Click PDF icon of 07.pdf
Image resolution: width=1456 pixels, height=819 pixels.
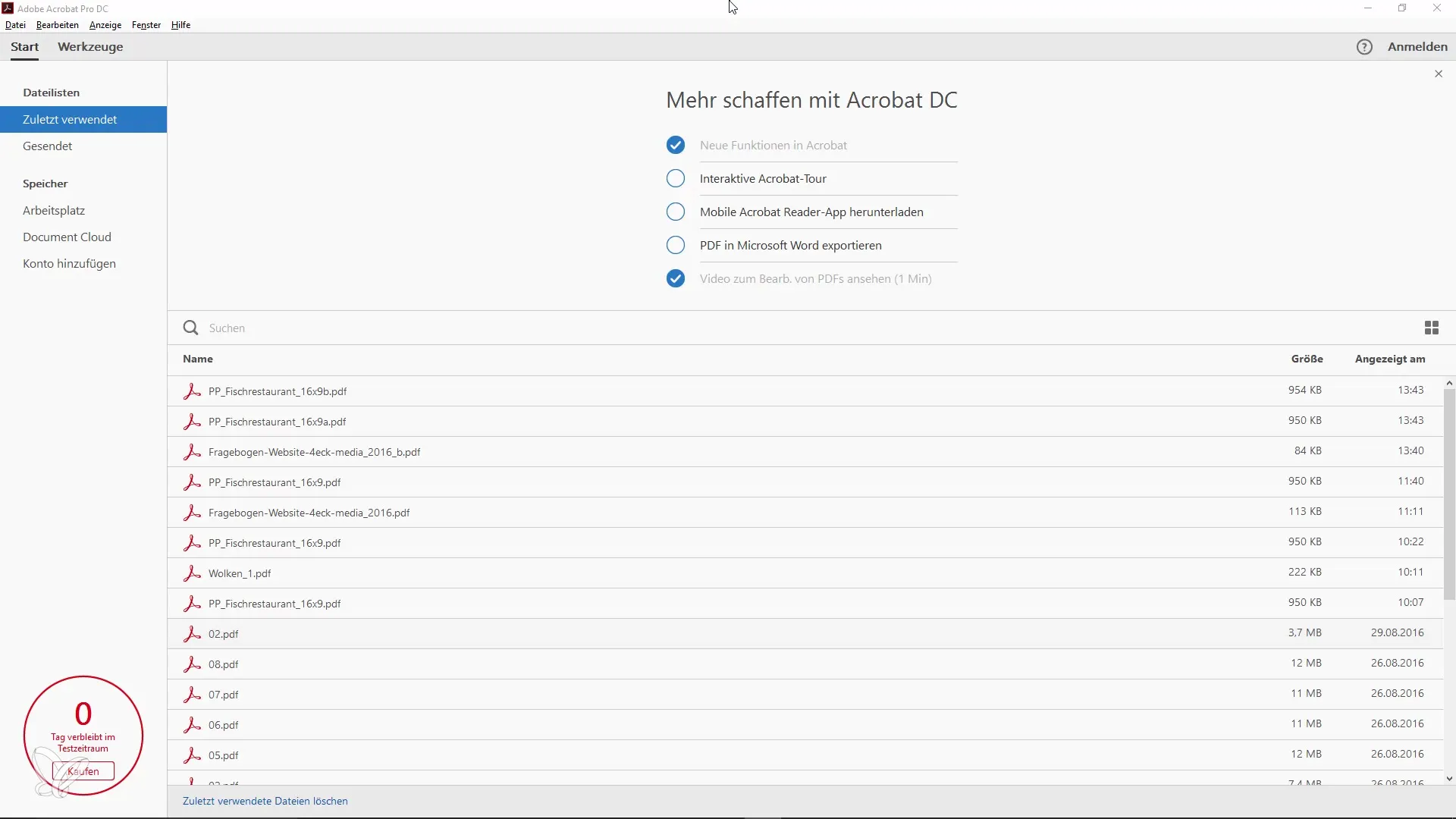click(x=192, y=695)
